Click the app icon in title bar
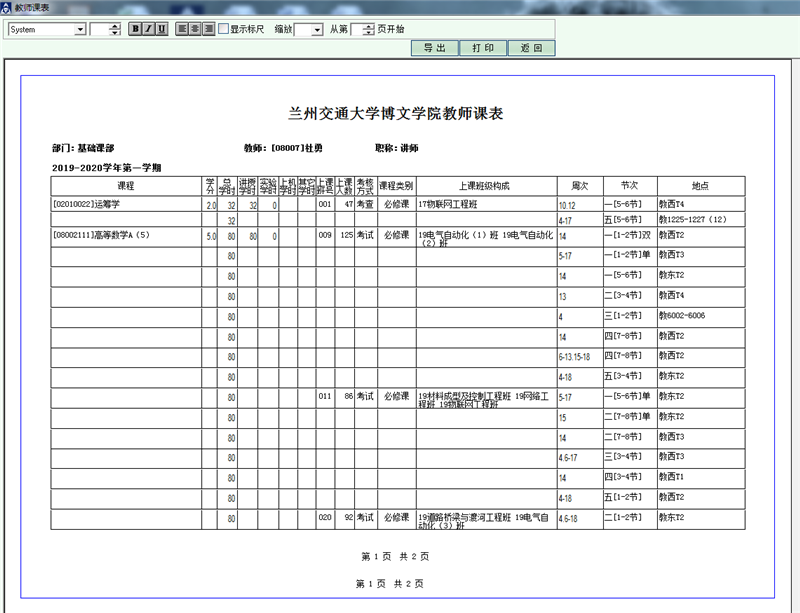Screen dimensions: 800x613 6,7
